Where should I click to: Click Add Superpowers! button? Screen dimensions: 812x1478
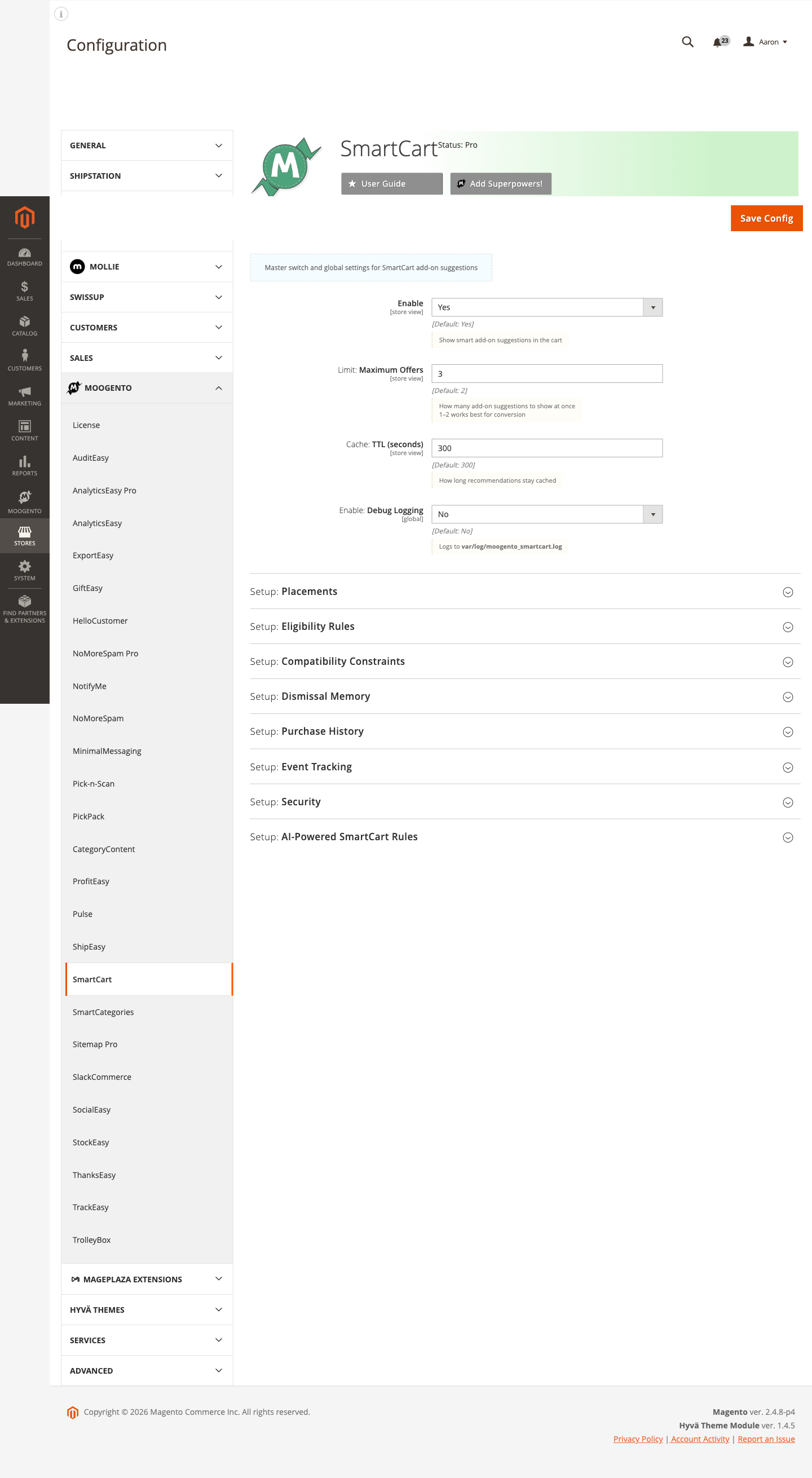pyautogui.click(x=500, y=184)
